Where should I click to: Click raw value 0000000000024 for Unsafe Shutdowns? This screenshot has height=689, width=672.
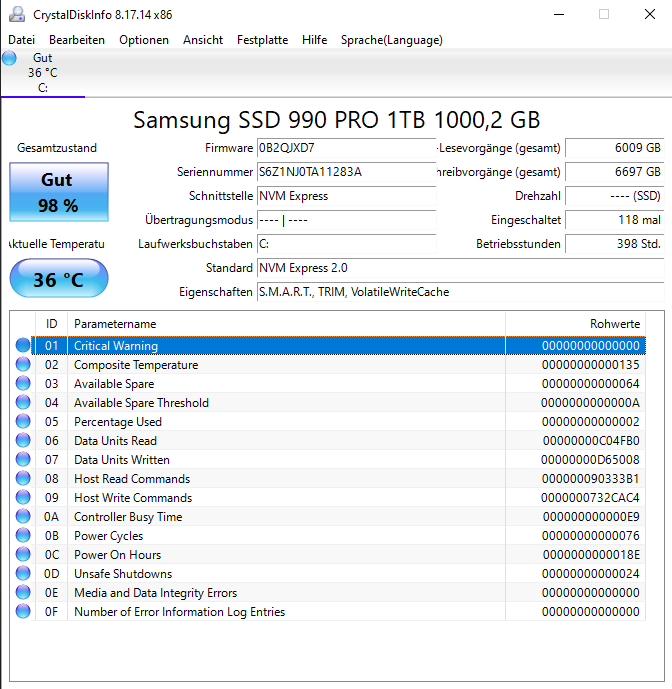pyautogui.click(x=590, y=573)
